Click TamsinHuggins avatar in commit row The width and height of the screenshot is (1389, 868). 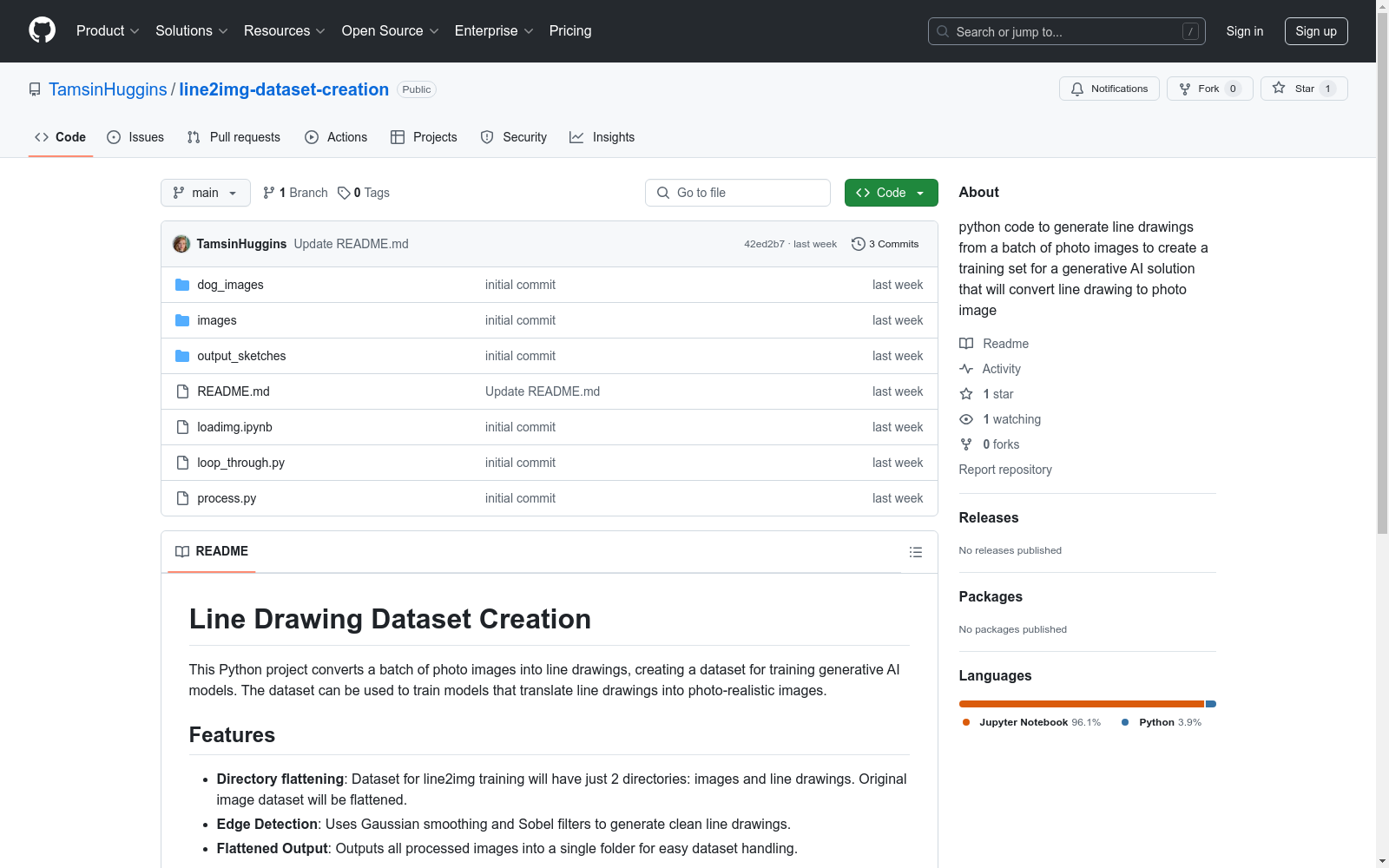(x=181, y=244)
